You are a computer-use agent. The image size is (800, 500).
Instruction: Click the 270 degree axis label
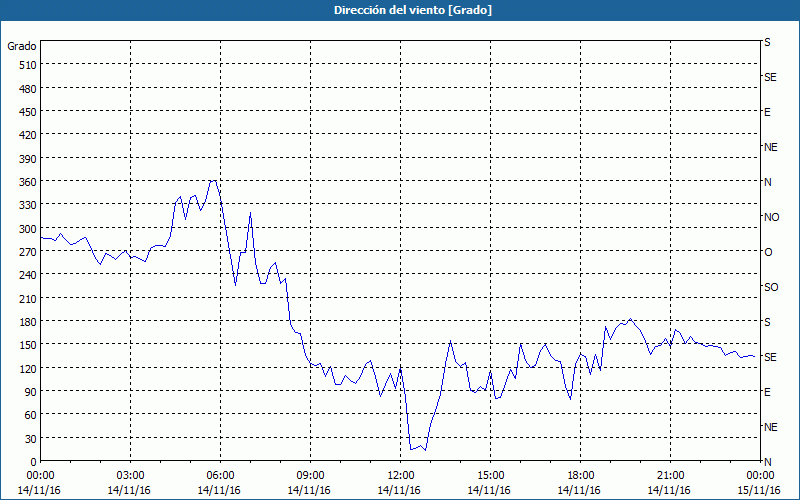[27, 252]
